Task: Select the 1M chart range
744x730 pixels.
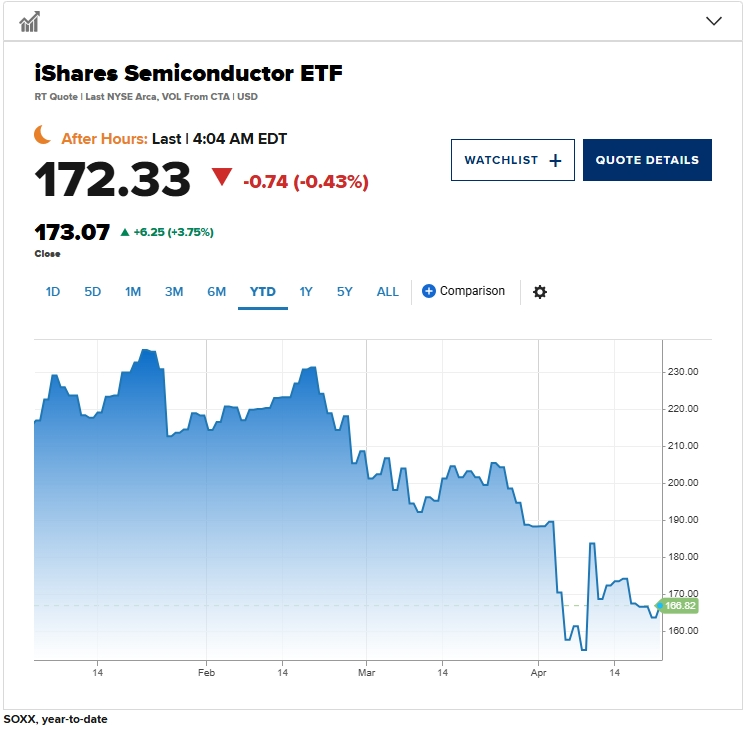Action: coord(133,291)
